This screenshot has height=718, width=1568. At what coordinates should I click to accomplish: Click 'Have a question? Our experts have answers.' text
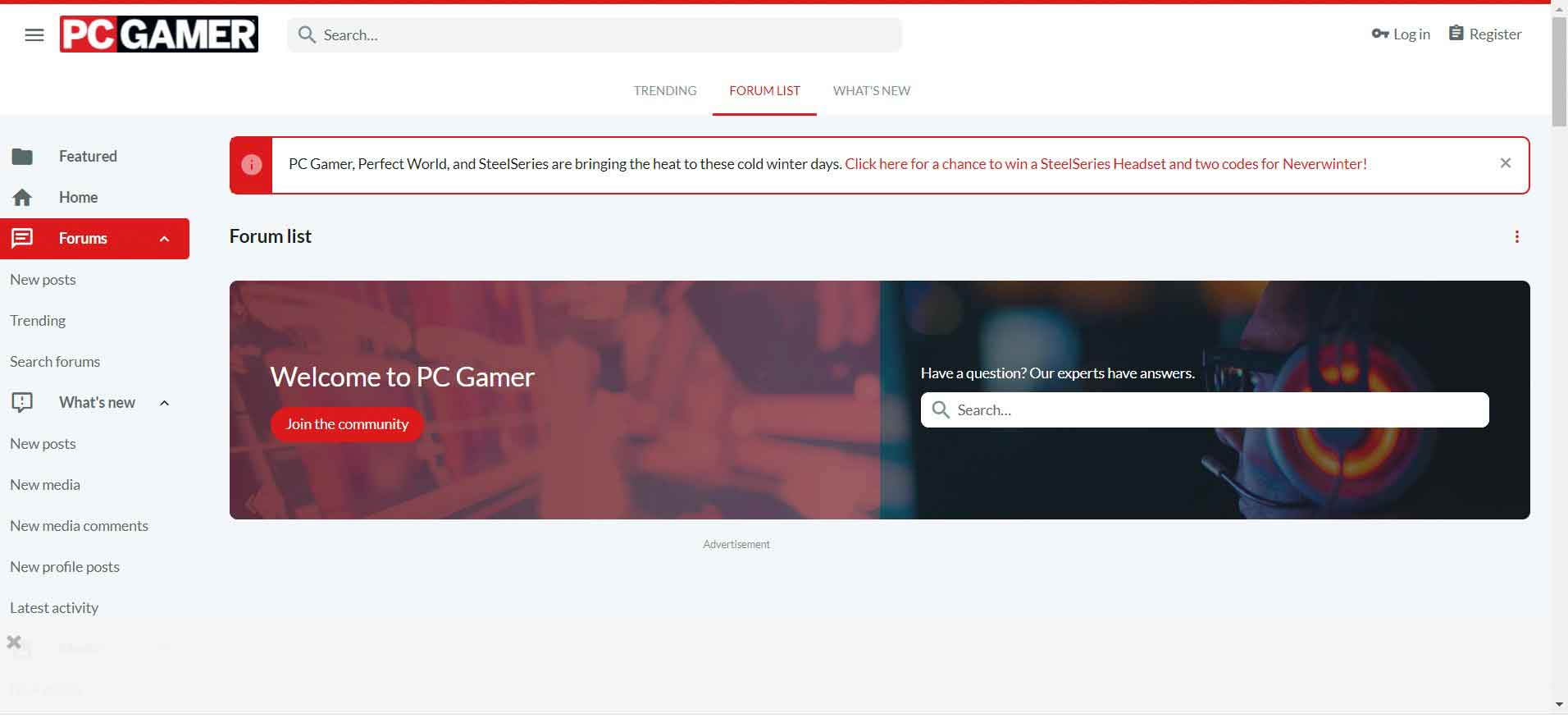tap(1057, 373)
